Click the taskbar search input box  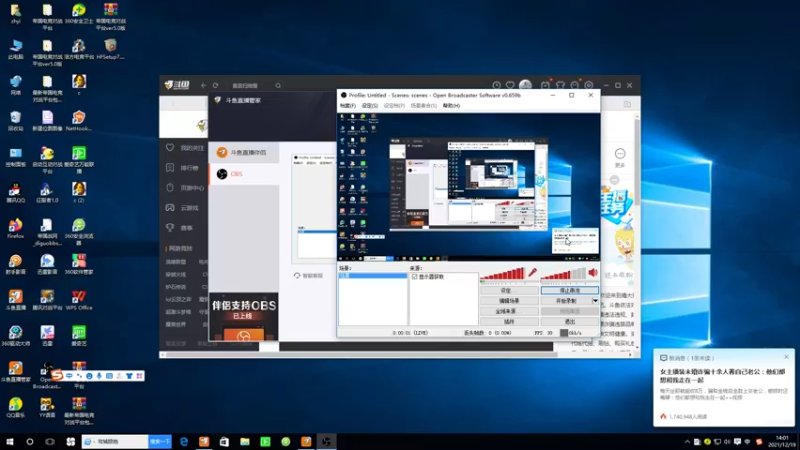click(x=115, y=441)
